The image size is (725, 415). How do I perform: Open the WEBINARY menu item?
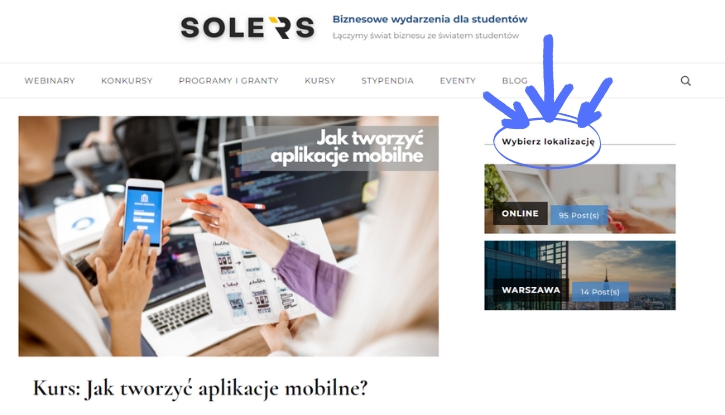(x=49, y=81)
